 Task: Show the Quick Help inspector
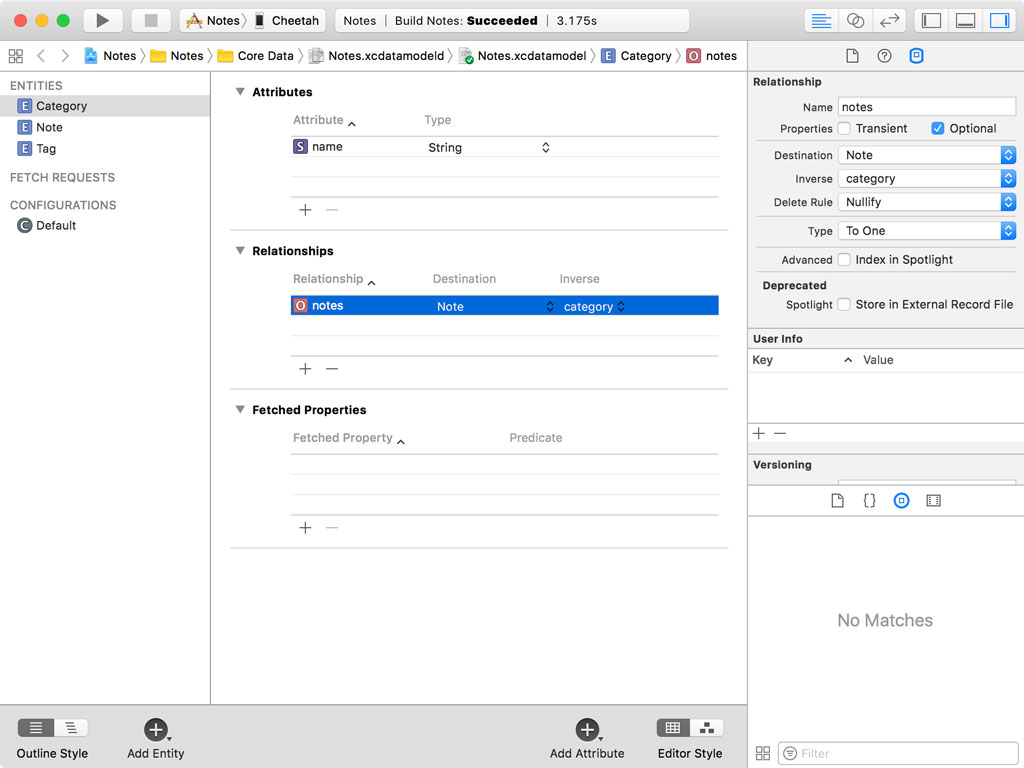(884, 56)
